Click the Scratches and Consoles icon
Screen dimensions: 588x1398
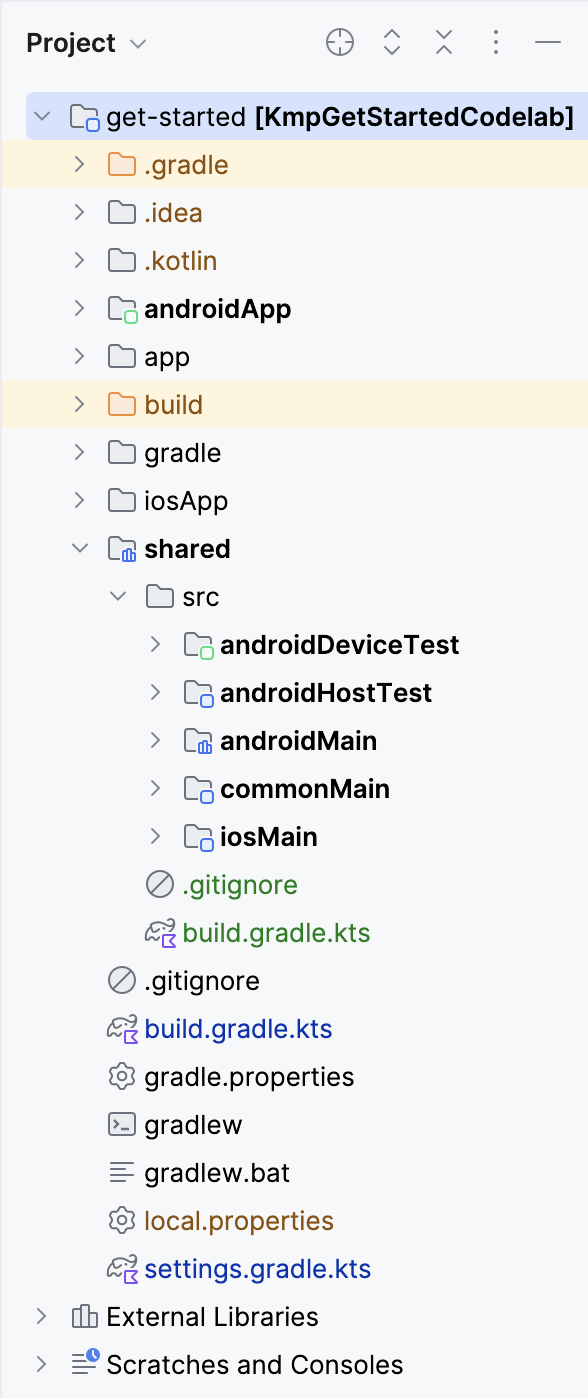point(81,1364)
